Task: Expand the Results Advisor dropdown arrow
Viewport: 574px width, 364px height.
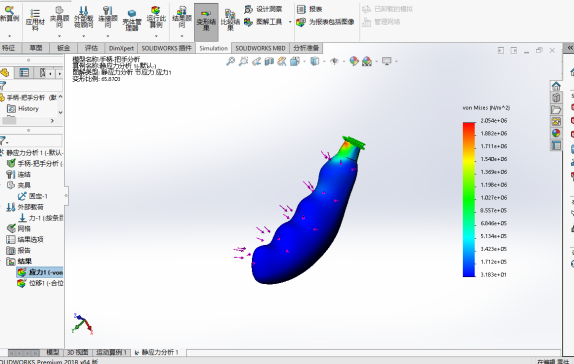Action: click(x=182, y=36)
